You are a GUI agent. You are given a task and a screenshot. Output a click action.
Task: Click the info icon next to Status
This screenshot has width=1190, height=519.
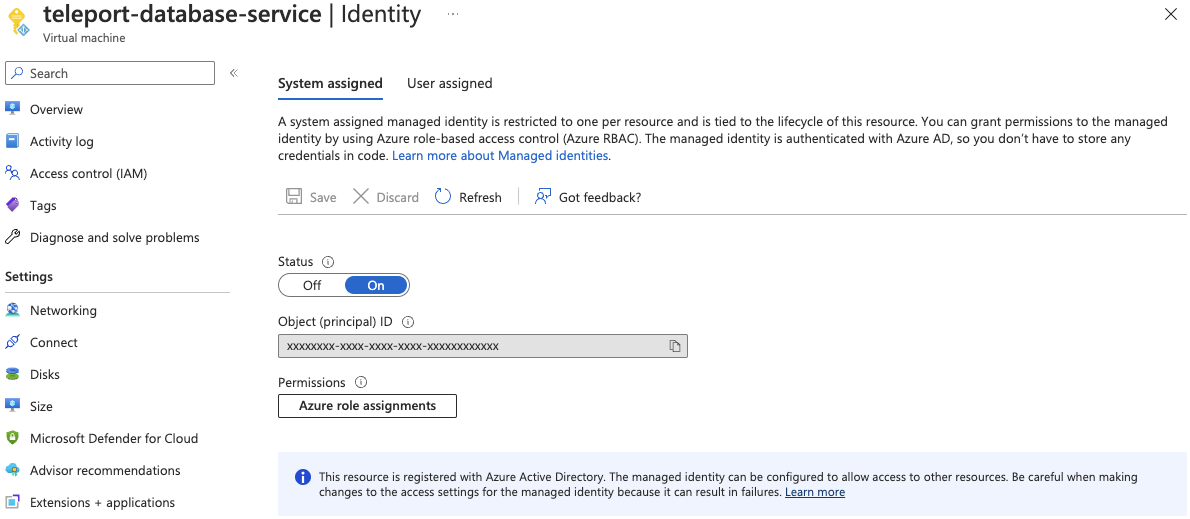328,262
